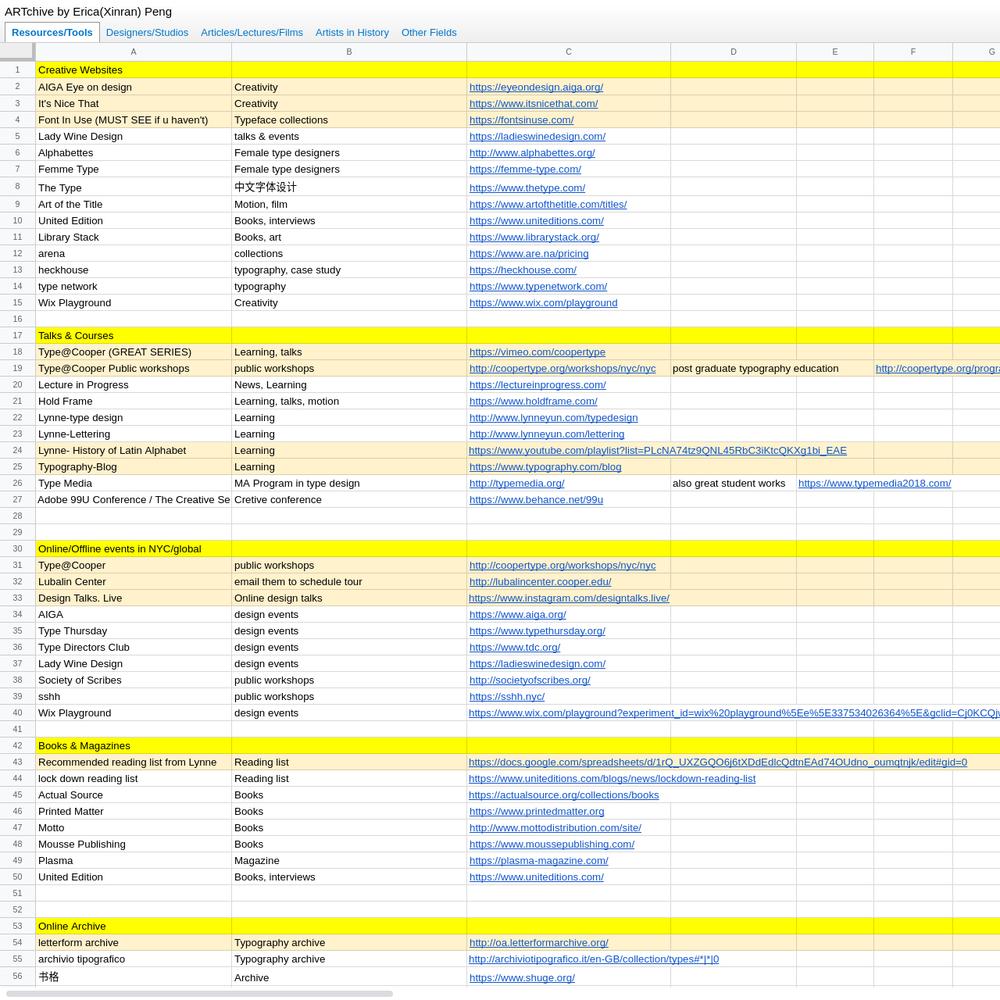
Task: Open the tdc.org link
Action: (515, 647)
